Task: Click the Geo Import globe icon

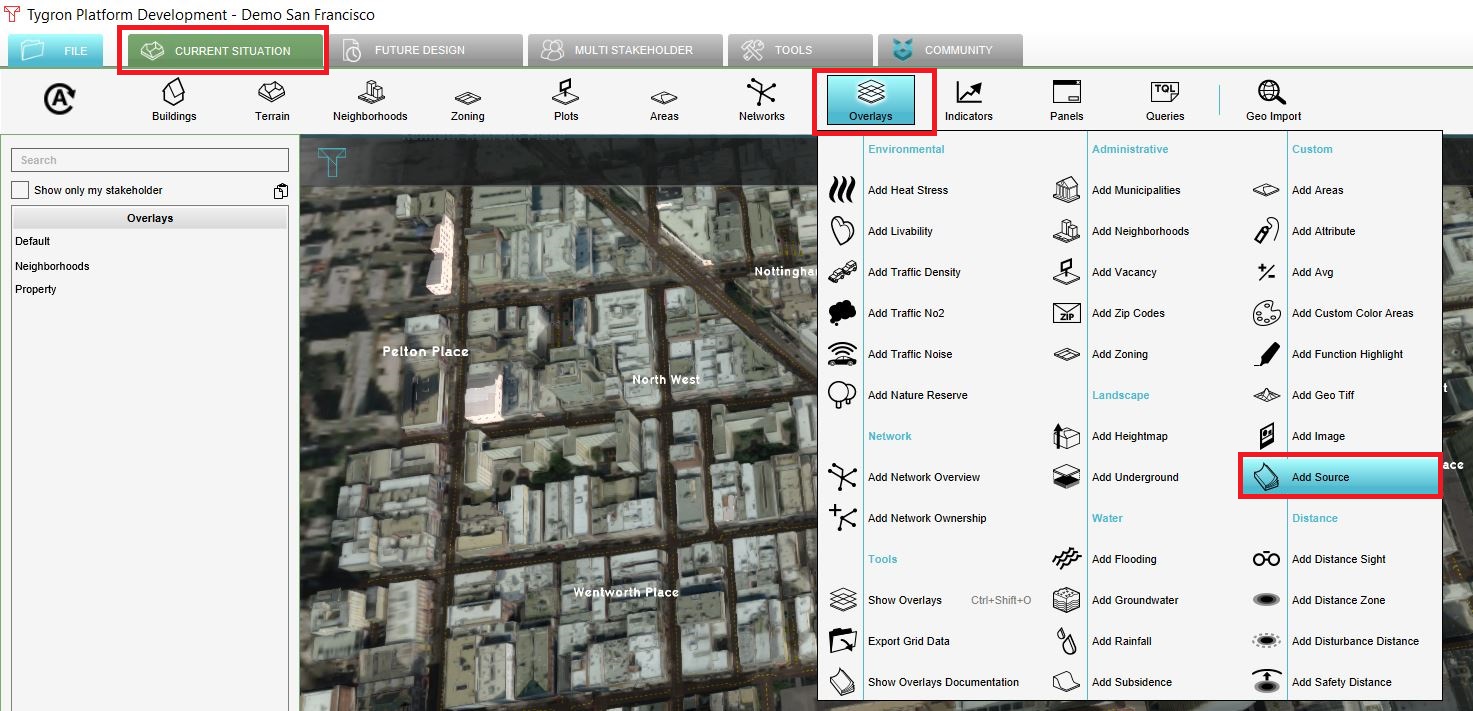Action: (x=1272, y=100)
